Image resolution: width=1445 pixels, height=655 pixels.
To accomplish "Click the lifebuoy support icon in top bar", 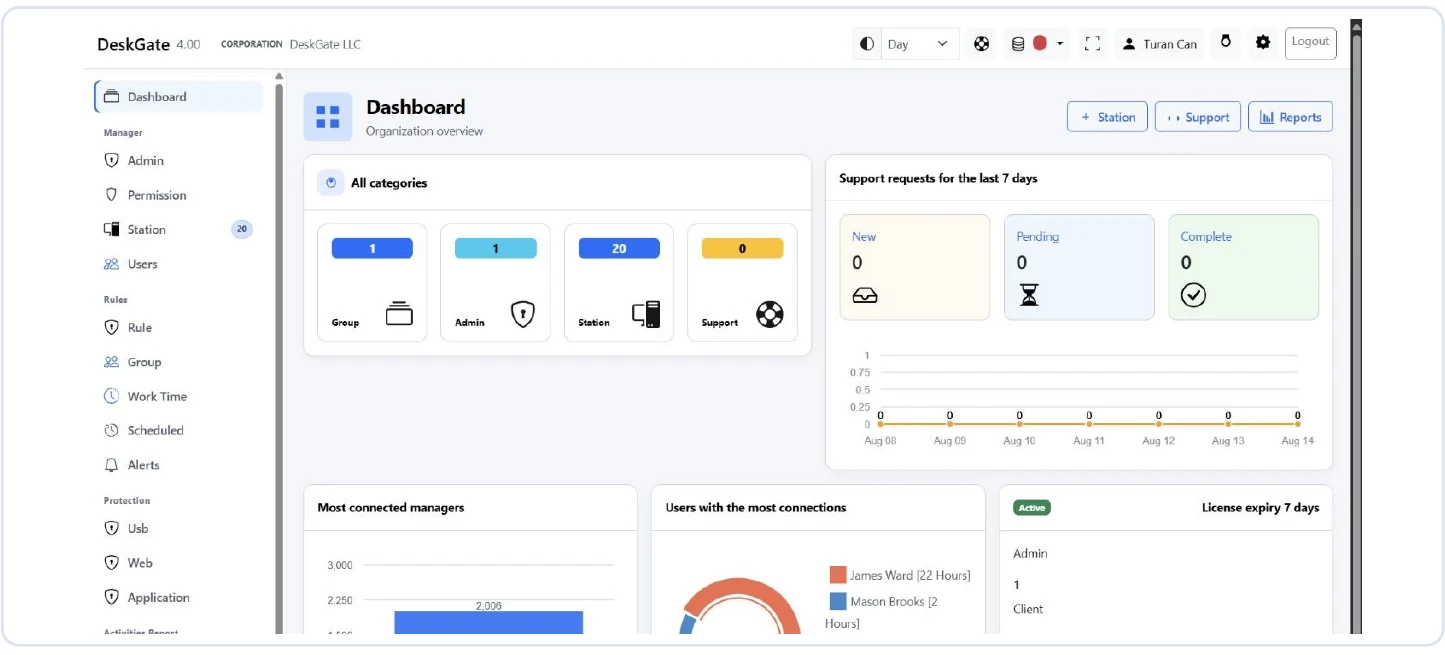I will (x=982, y=44).
